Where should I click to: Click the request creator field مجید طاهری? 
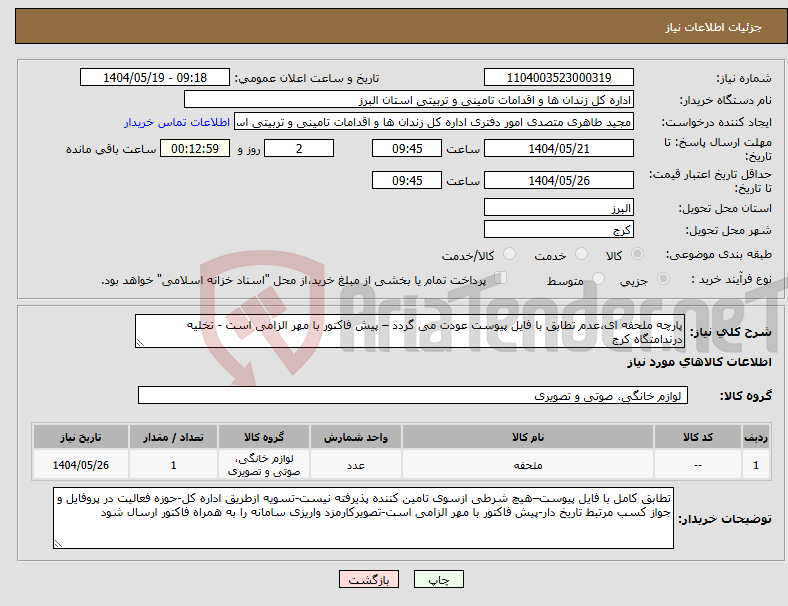[434, 122]
